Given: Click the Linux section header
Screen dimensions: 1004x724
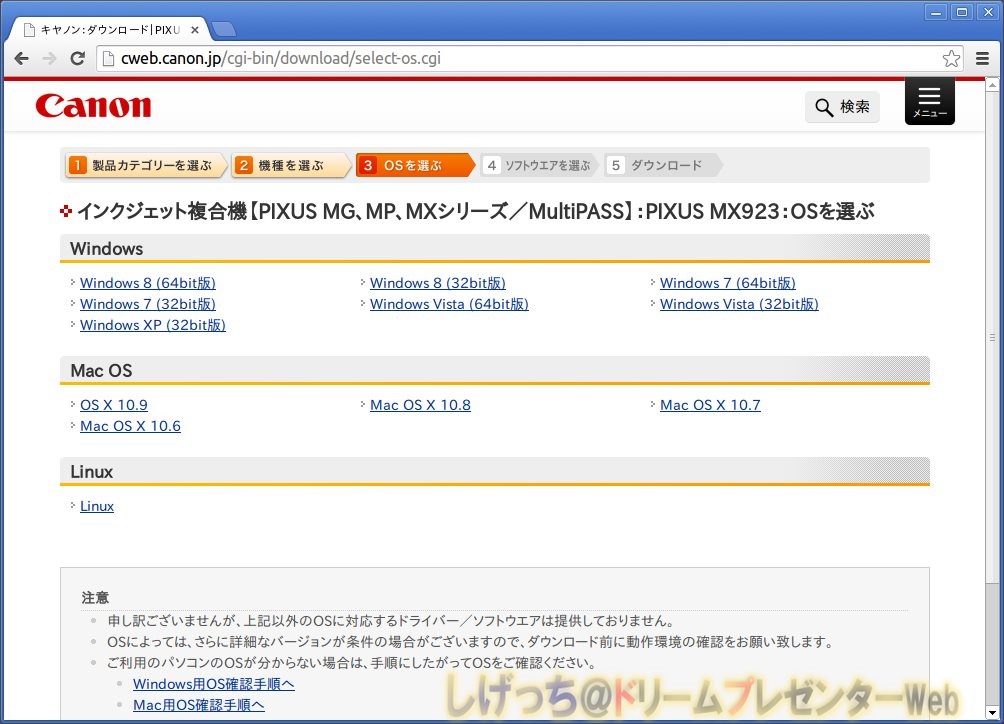Looking at the screenshot, I should tap(495, 472).
